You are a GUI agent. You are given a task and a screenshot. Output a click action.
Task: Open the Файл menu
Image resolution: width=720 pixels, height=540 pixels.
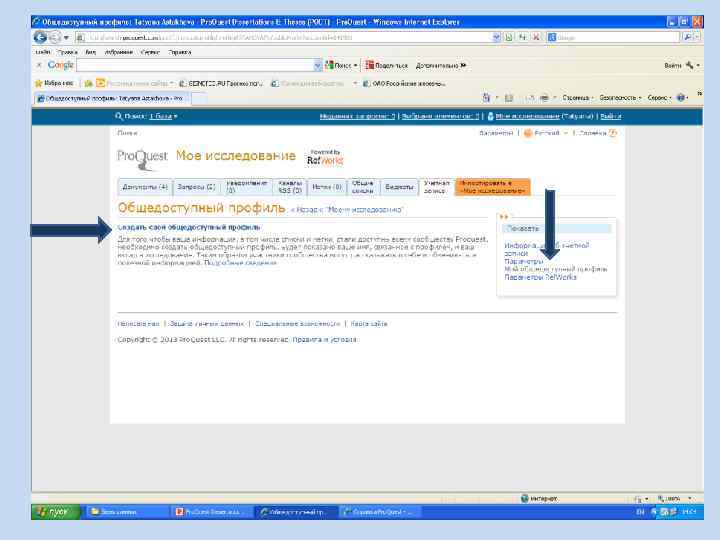[x=43, y=52]
